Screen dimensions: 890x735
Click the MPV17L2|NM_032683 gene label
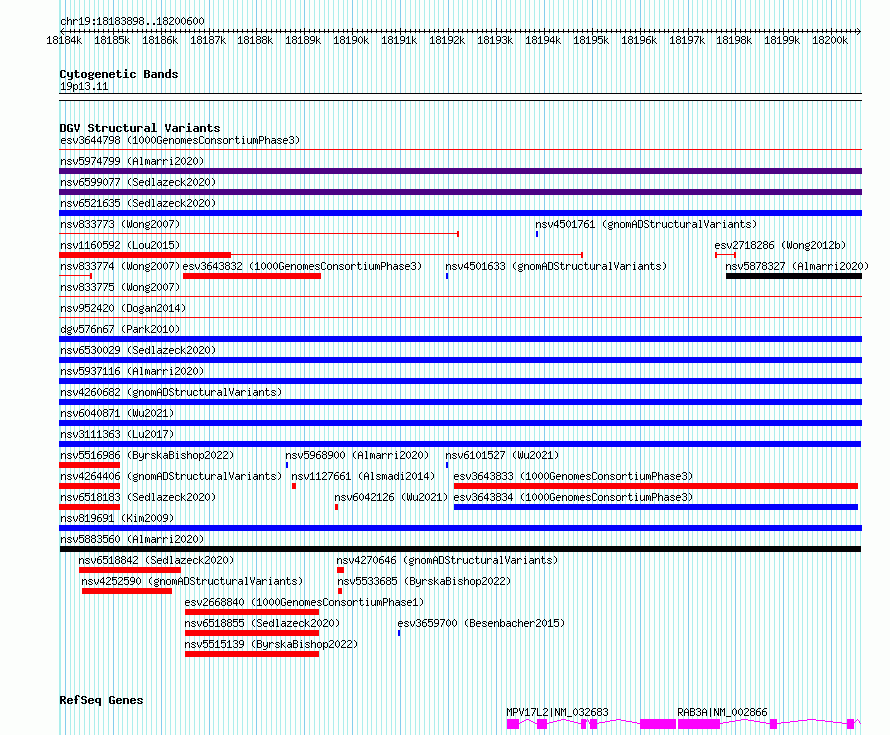pyautogui.click(x=557, y=712)
